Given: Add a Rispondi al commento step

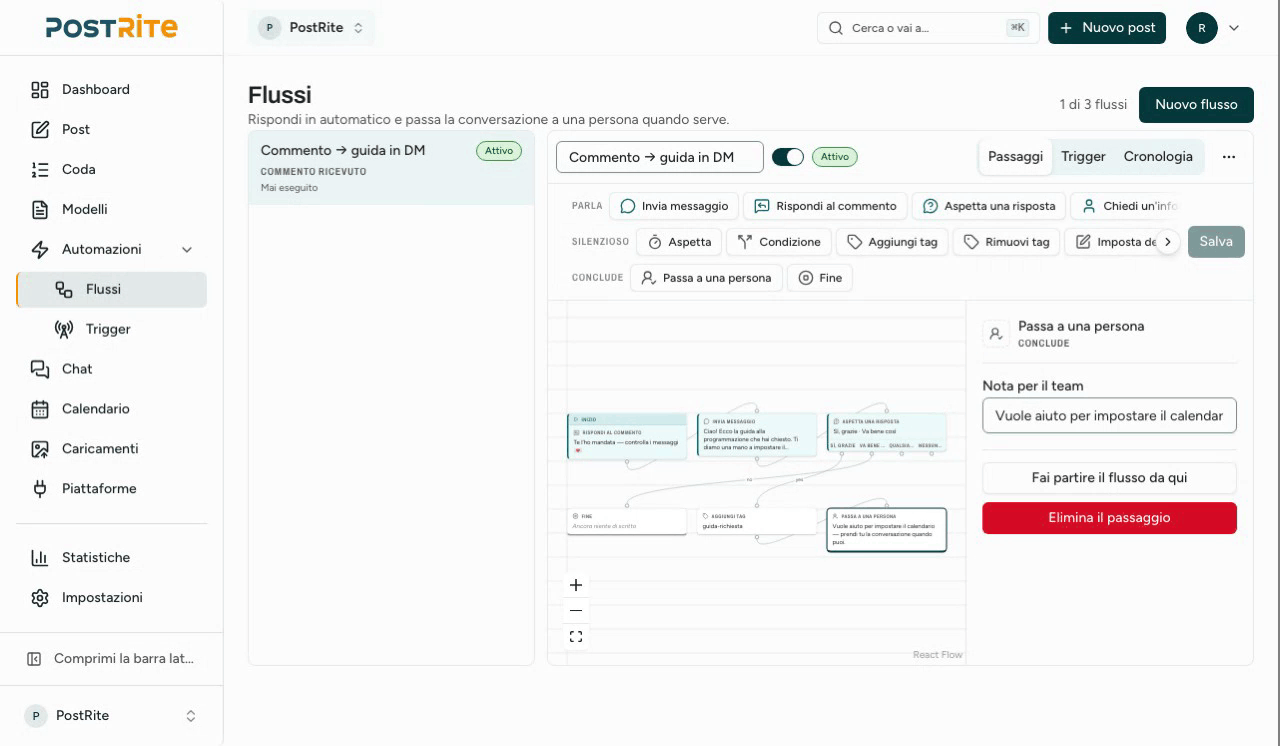Looking at the screenshot, I should pos(826,206).
